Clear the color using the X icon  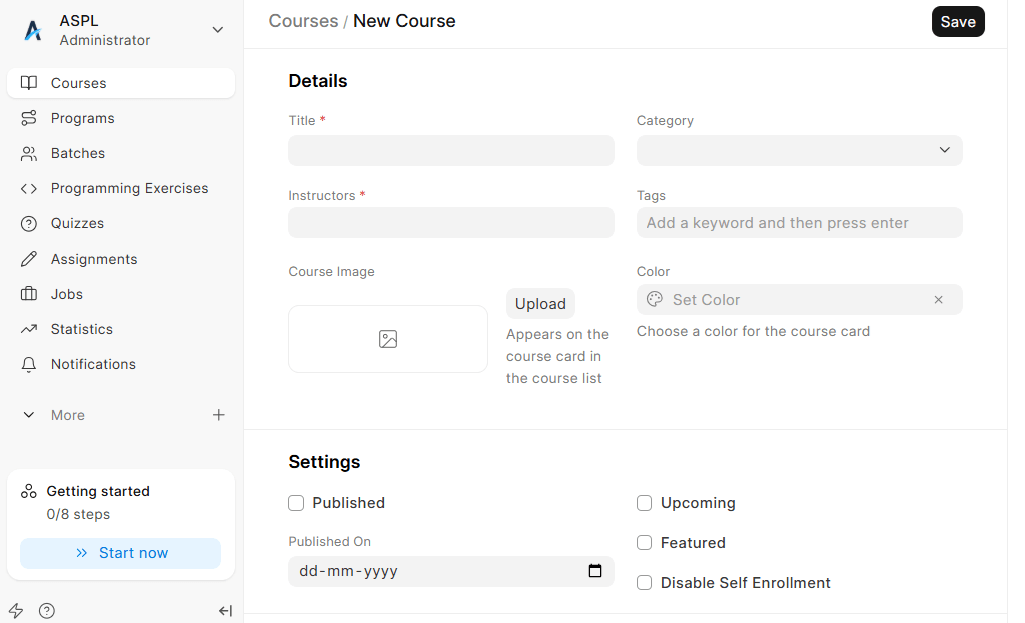(x=938, y=300)
